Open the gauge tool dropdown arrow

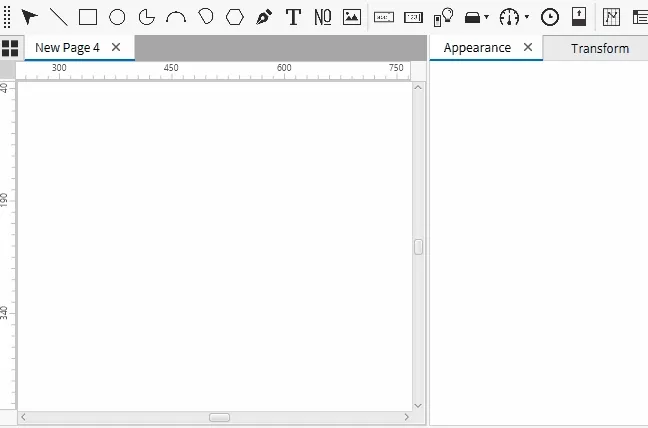coord(527,17)
